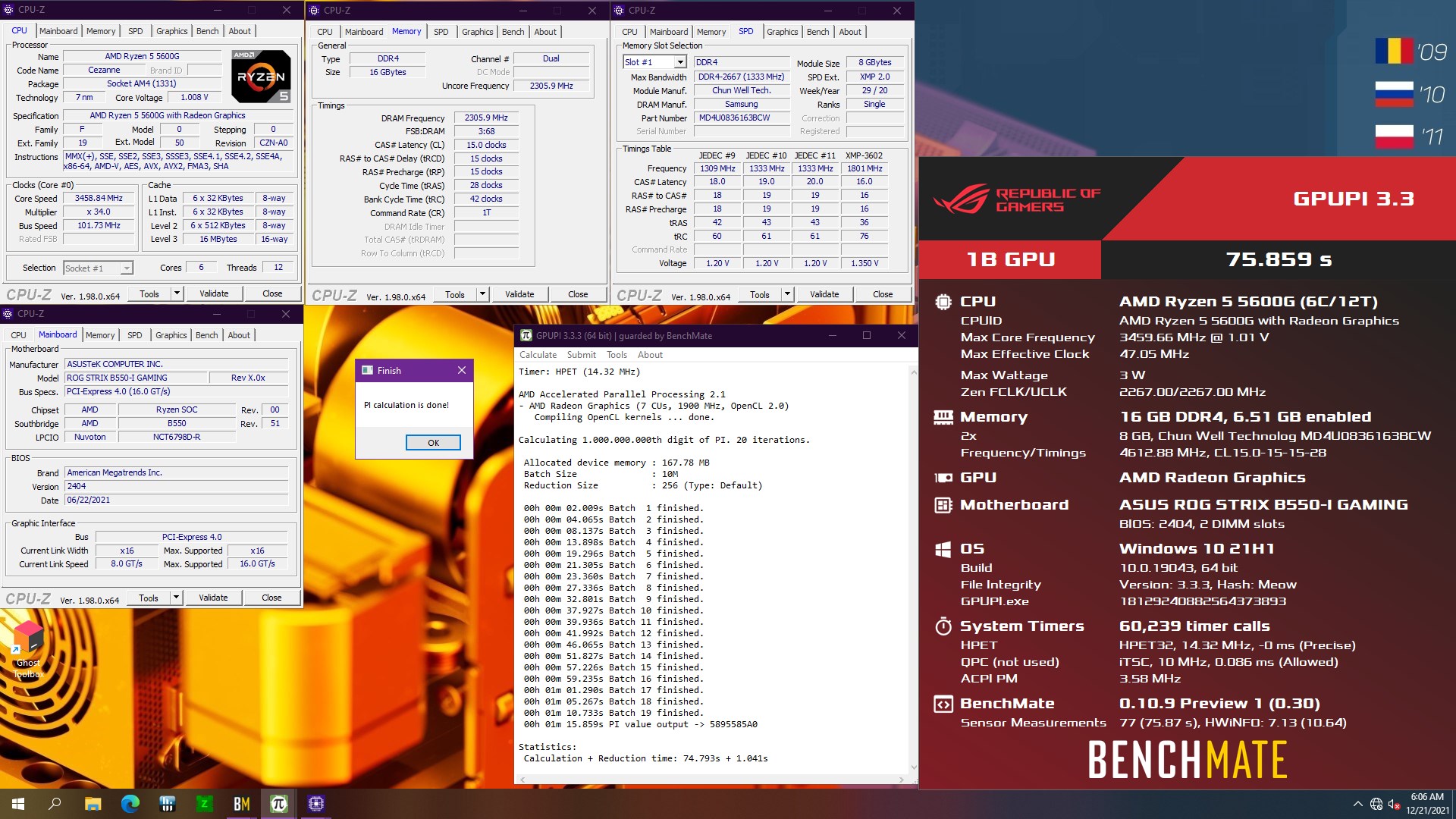The image size is (1456, 819).
Task: Launch File Explorer from taskbar
Action: coord(93,804)
